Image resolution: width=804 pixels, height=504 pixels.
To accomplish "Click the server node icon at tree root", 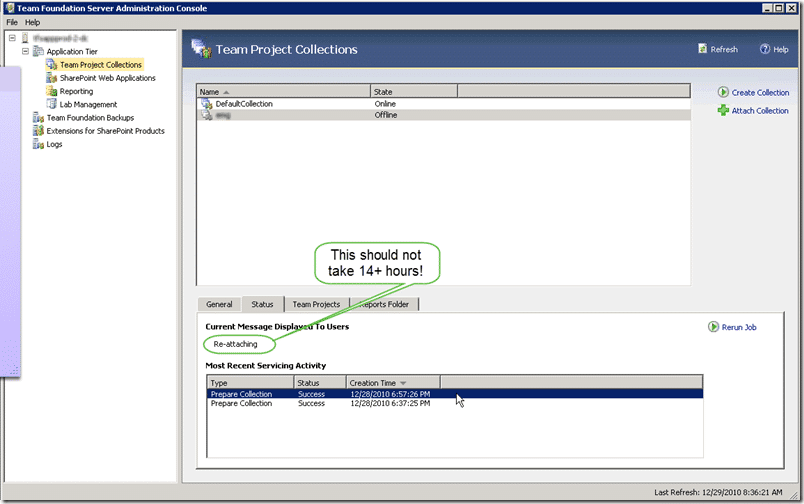I will pos(25,38).
